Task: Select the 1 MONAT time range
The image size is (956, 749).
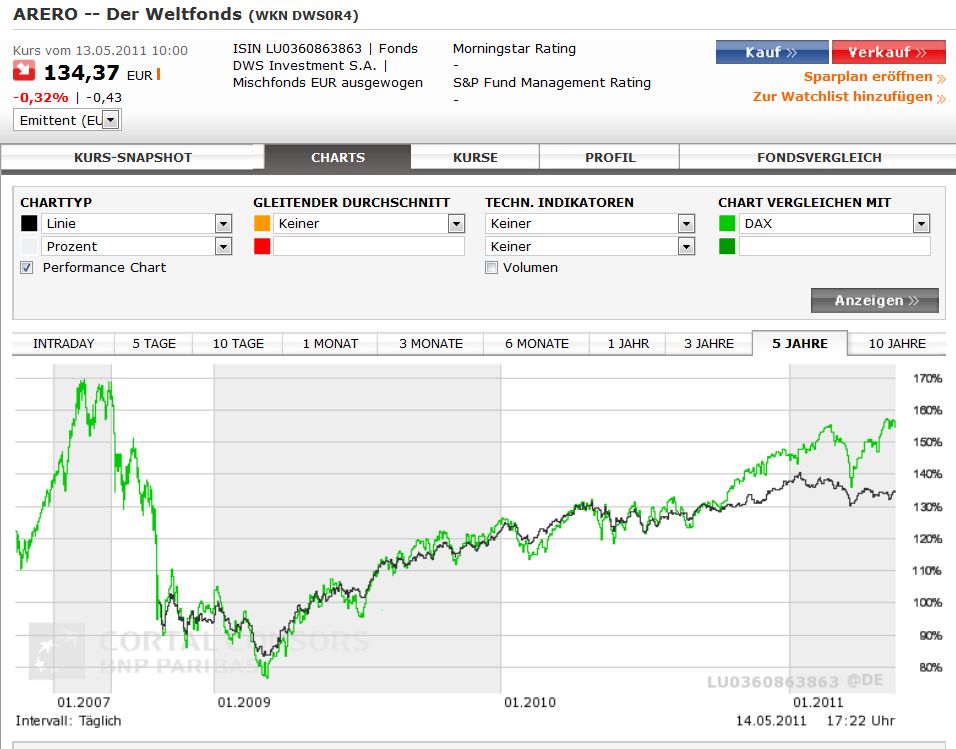Action: point(330,343)
